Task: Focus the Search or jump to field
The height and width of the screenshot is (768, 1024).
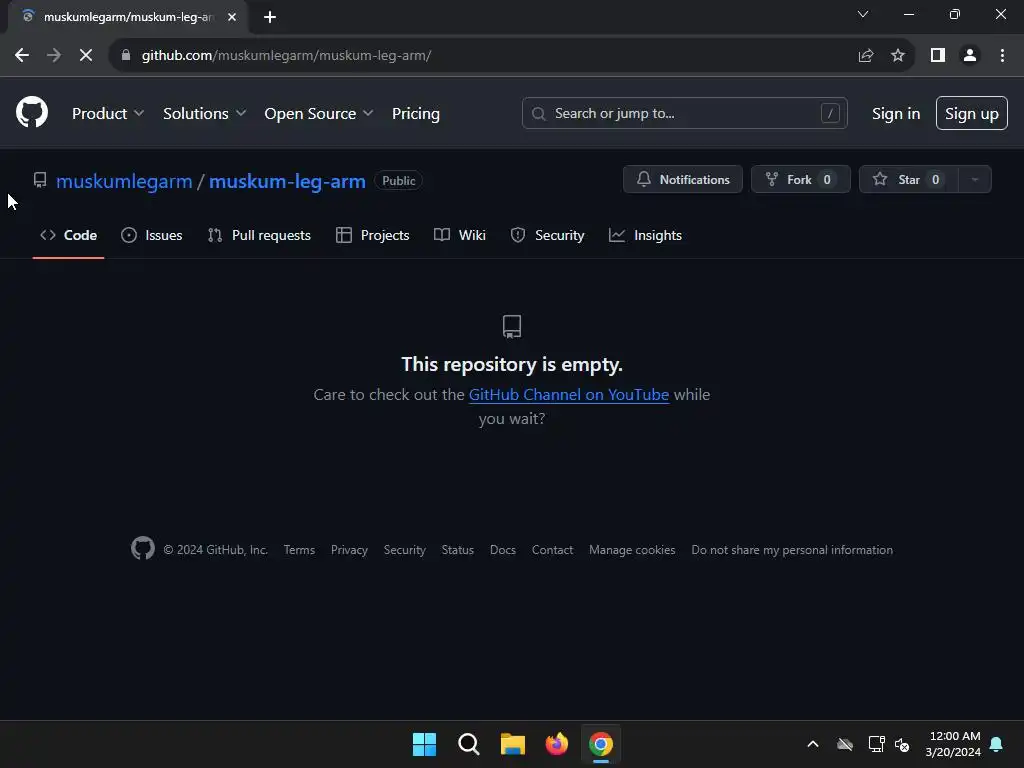Action: [684, 113]
